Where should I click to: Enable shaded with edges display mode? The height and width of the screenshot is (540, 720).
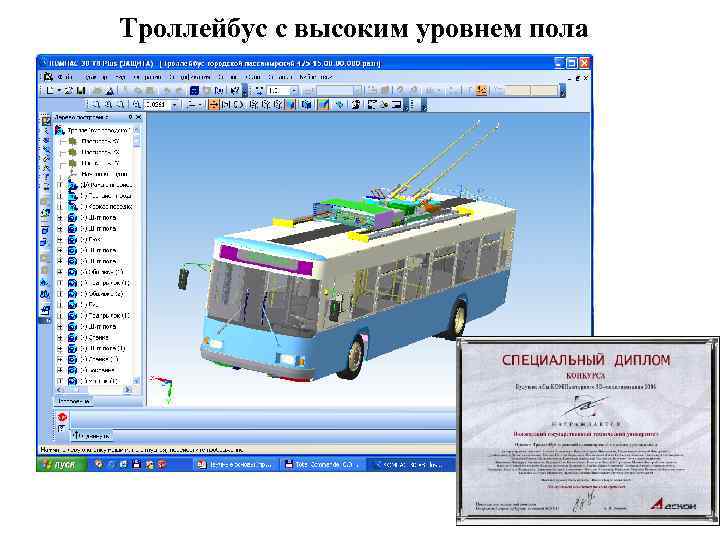click(x=306, y=105)
